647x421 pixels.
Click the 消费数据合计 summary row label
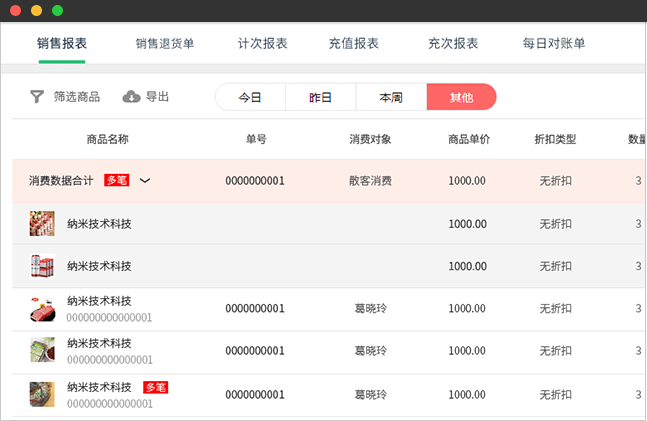61,180
